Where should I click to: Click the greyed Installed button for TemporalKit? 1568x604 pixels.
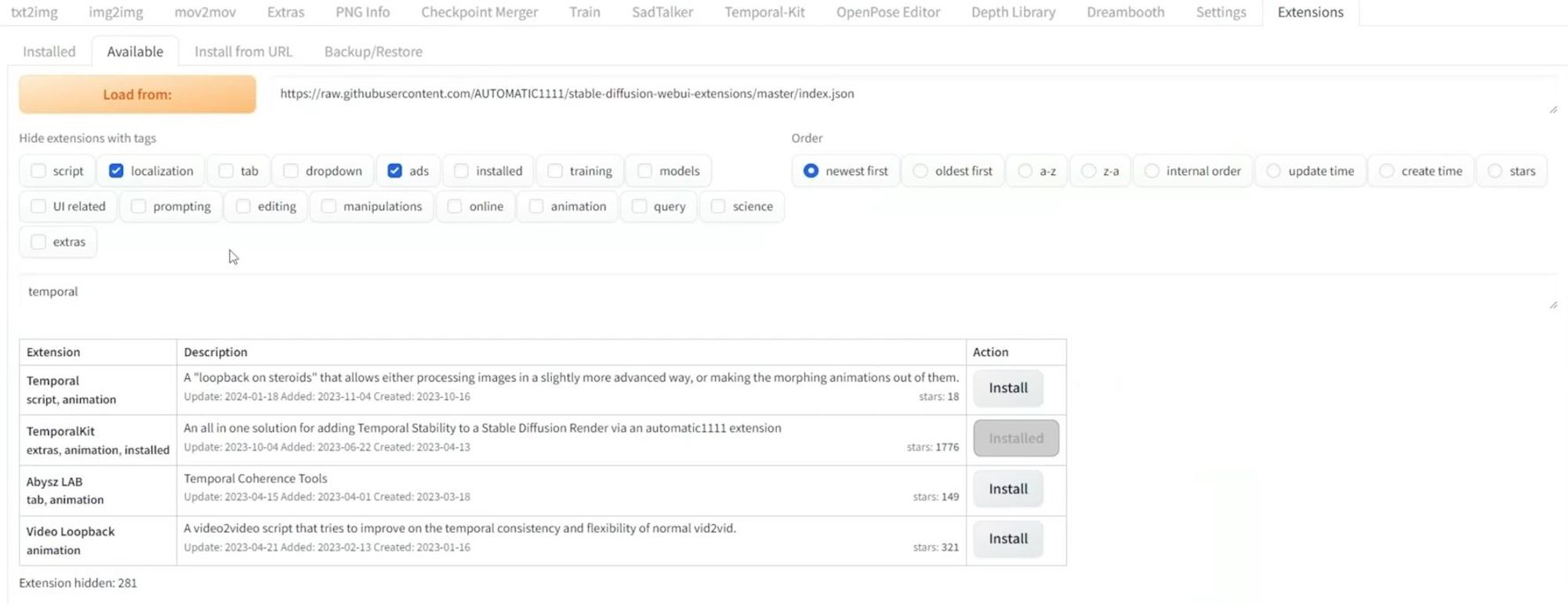pos(1016,438)
